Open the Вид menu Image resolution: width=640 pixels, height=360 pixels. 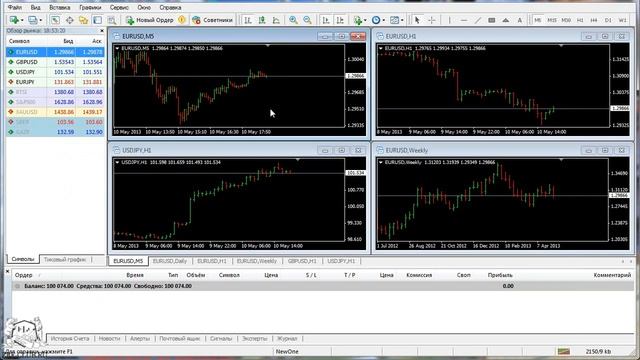(x=36, y=7)
